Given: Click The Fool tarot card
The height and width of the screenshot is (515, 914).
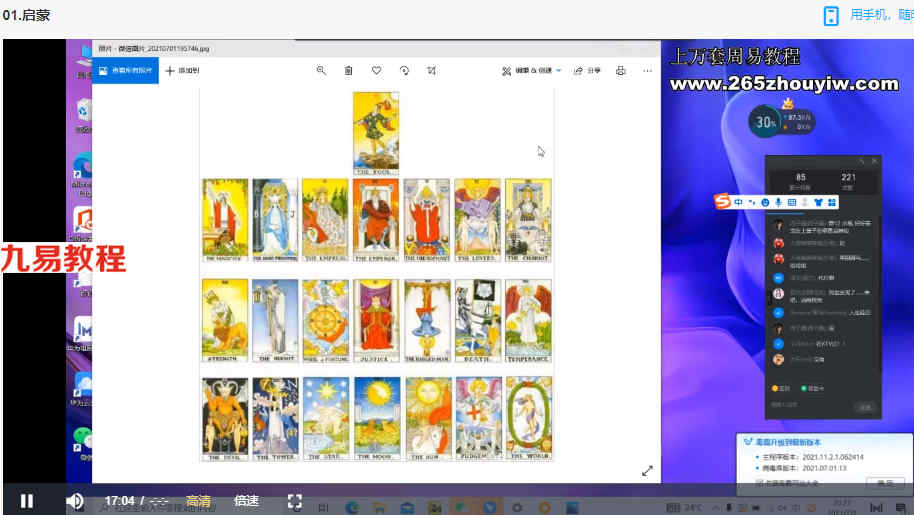Looking at the screenshot, I should (x=376, y=133).
